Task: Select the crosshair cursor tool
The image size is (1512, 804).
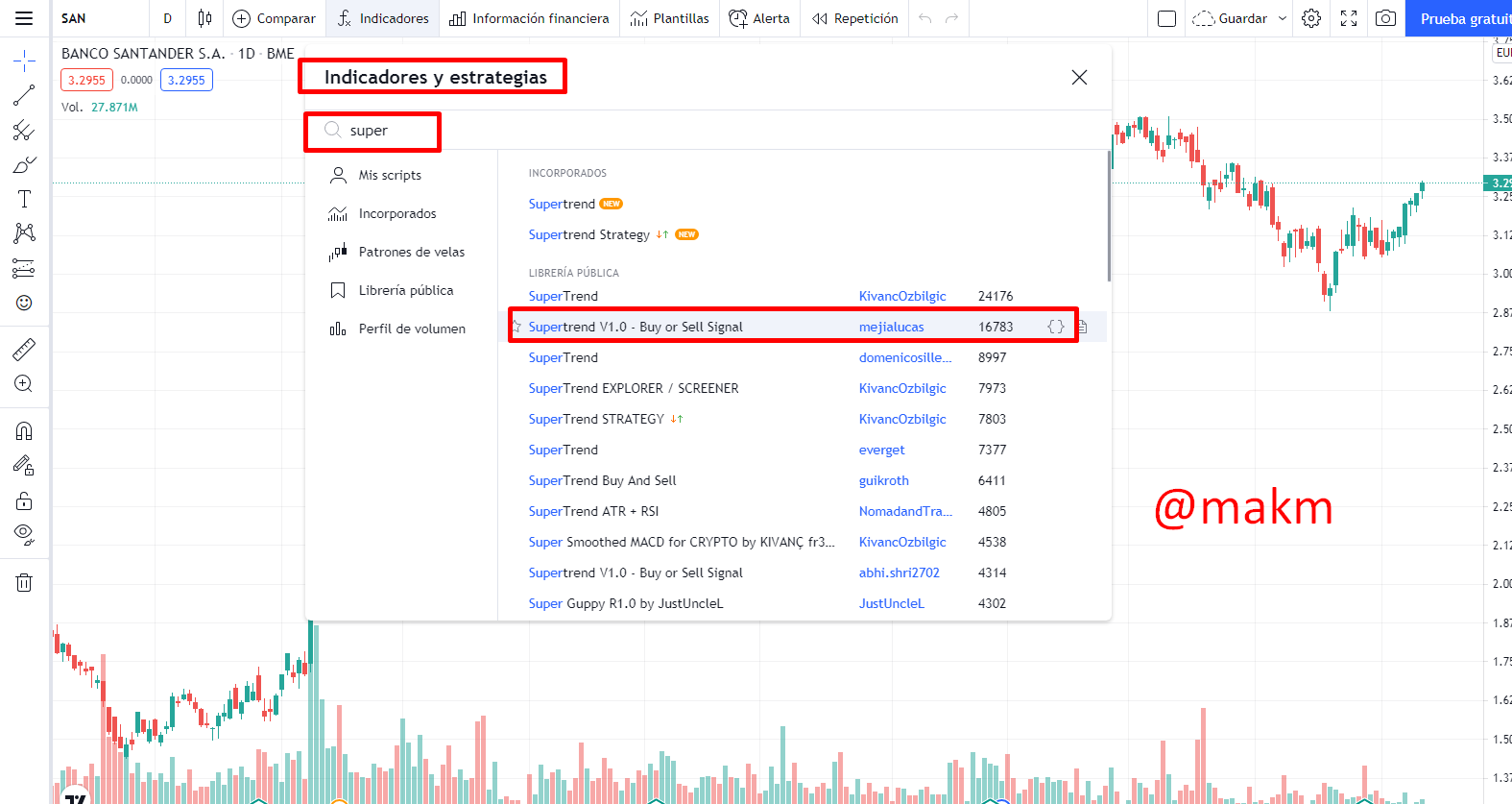Action: click(x=24, y=61)
